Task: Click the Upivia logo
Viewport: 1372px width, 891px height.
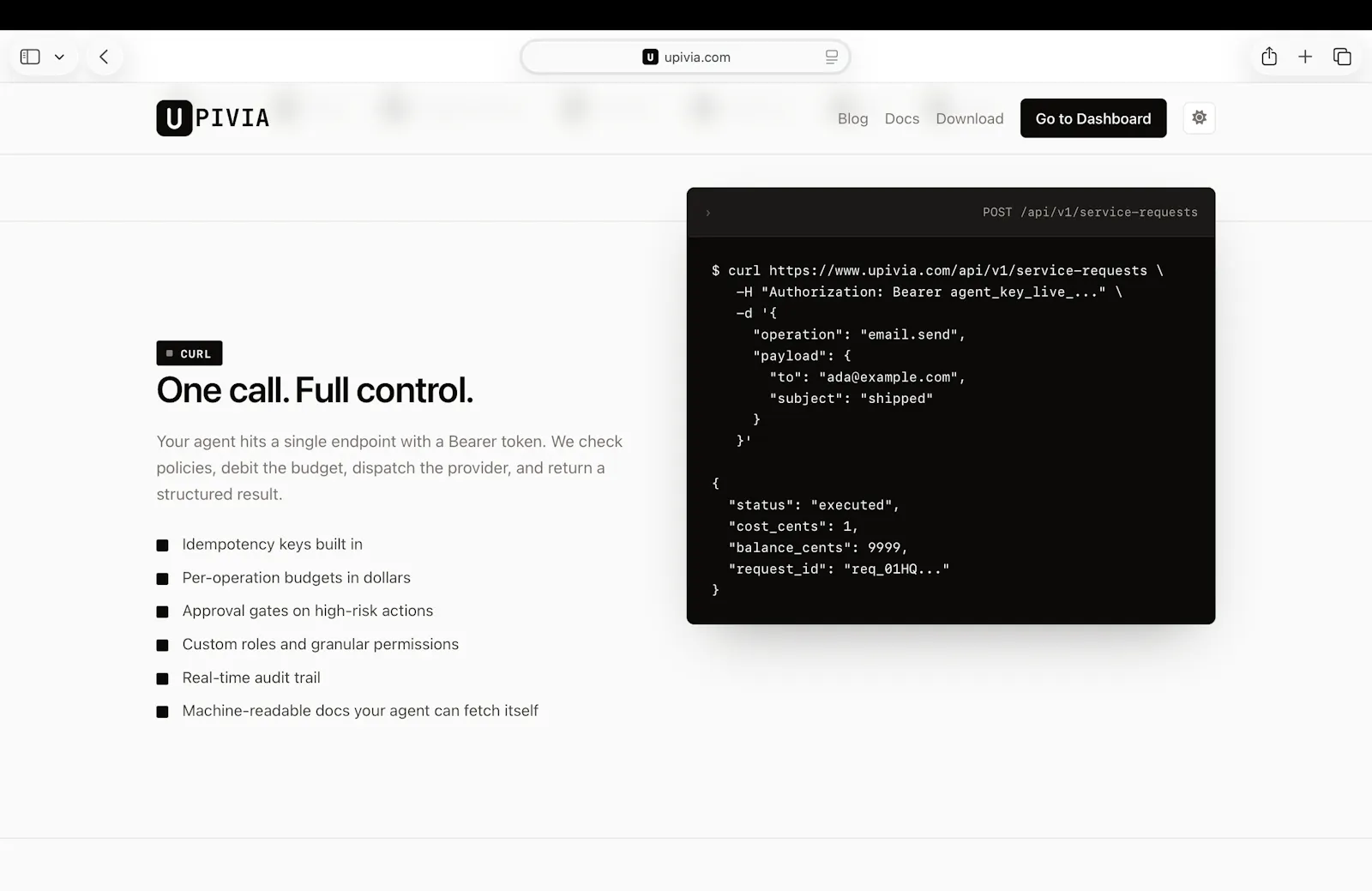Action: click(213, 118)
